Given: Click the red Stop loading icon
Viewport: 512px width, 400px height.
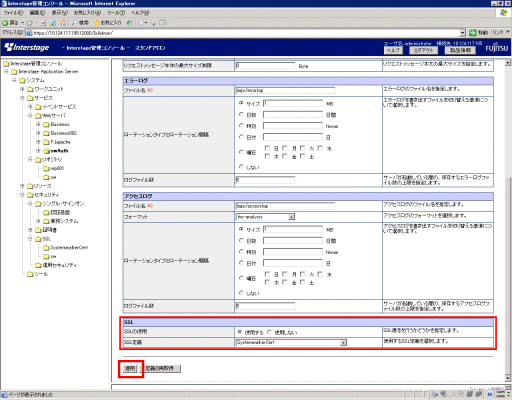Looking at the screenshot, I should [x=43, y=23].
